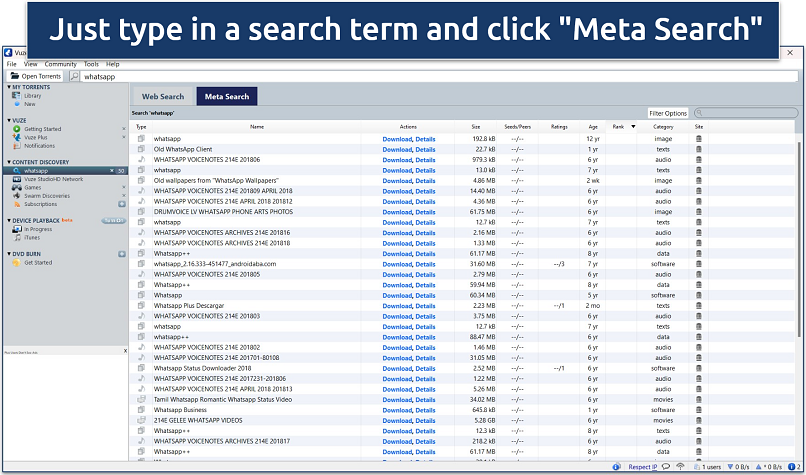Add a new subscription with plus button

tap(122, 204)
